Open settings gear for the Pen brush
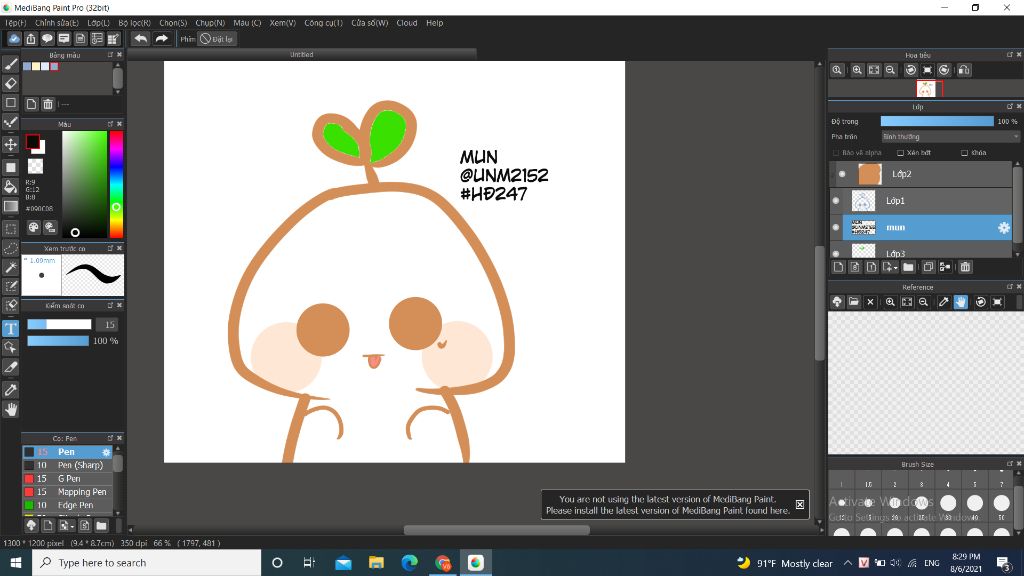The image size is (1024, 576). pyautogui.click(x=106, y=452)
